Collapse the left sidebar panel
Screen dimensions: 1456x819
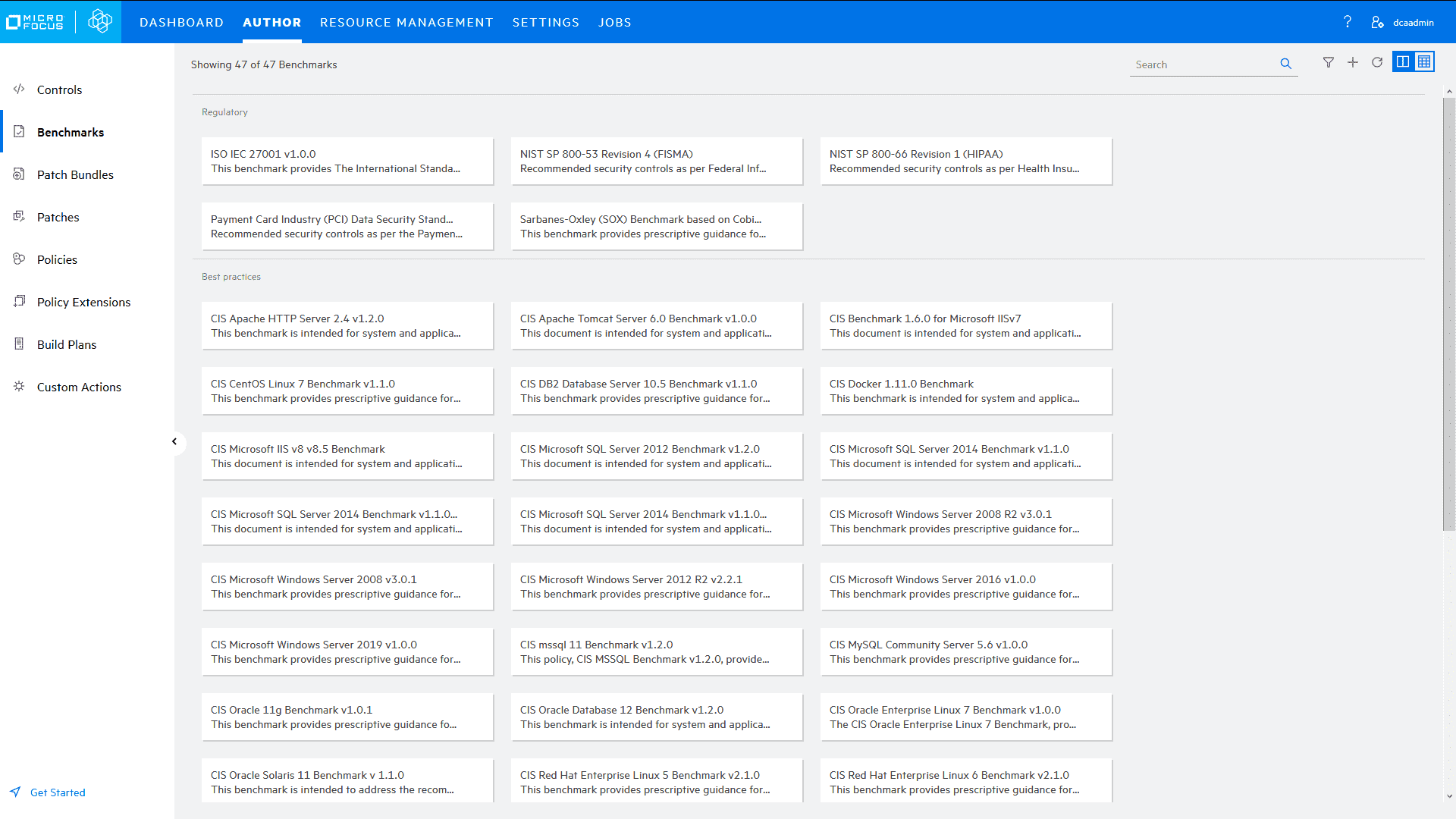[174, 441]
